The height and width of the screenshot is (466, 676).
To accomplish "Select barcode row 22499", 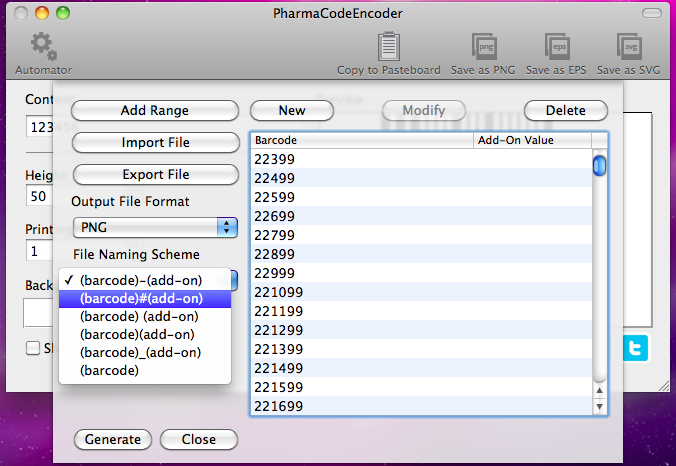I will point(421,178).
